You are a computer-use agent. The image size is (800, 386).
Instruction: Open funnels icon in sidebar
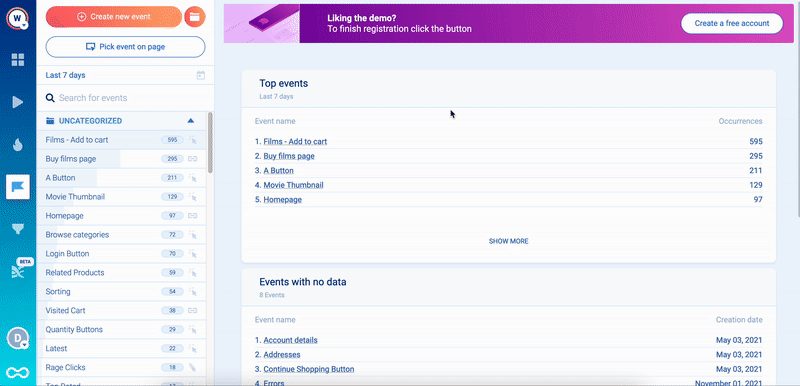(x=18, y=229)
